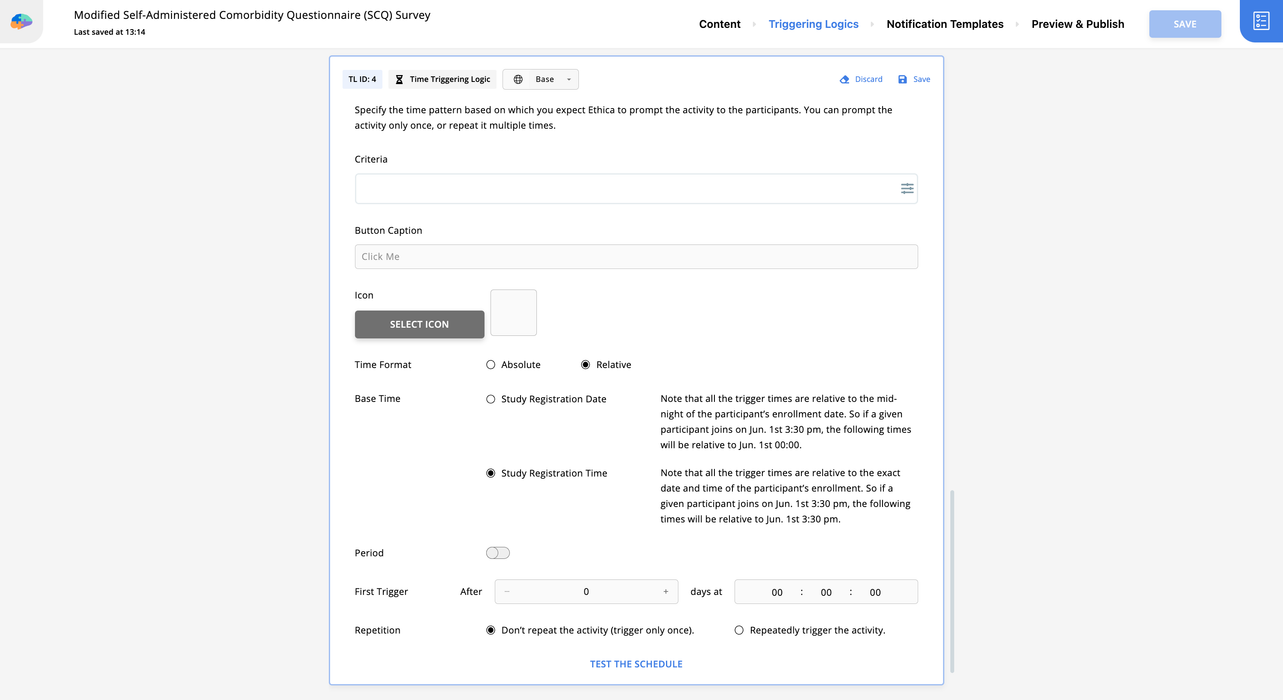Open the Notification Templates tab

click(944, 24)
